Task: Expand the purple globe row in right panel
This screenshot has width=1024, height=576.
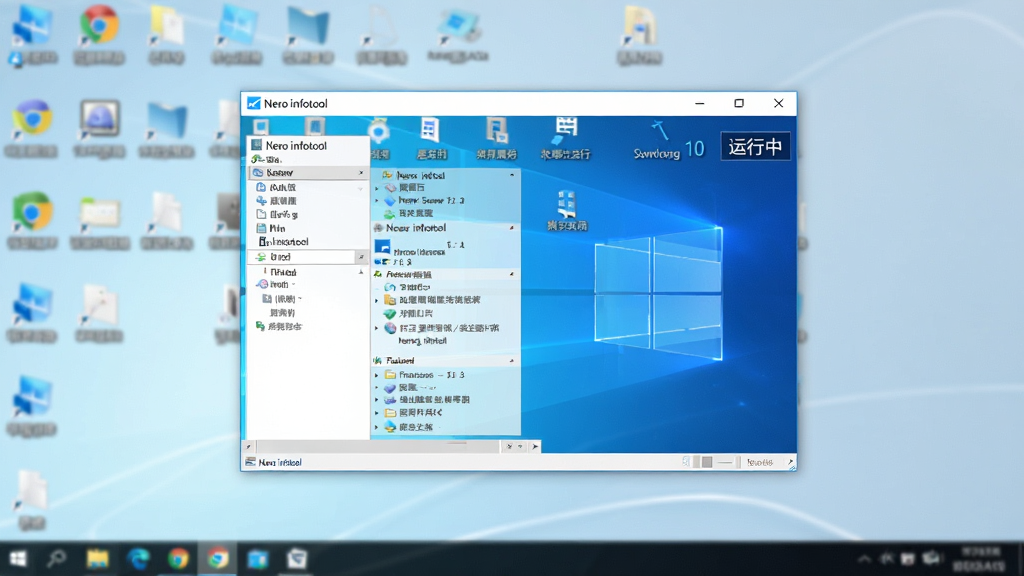Action: pyautogui.click(x=377, y=328)
